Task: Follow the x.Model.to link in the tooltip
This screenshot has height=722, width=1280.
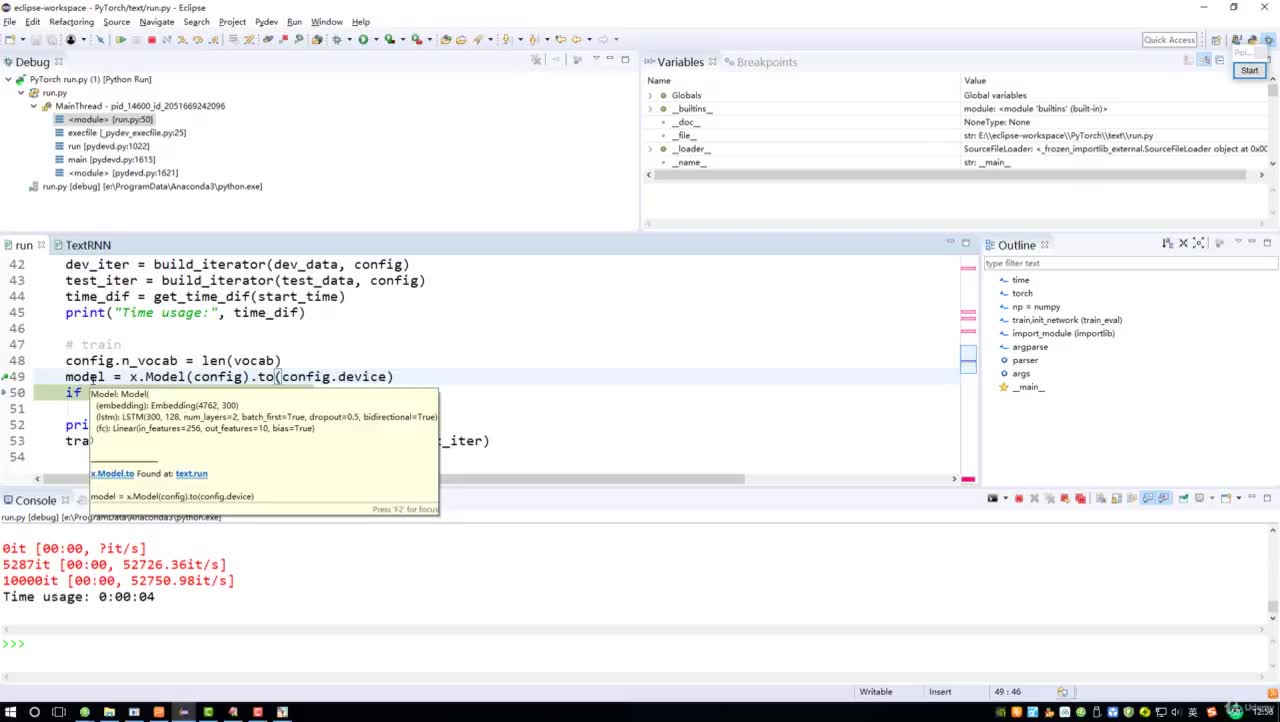Action: [112, 473]
